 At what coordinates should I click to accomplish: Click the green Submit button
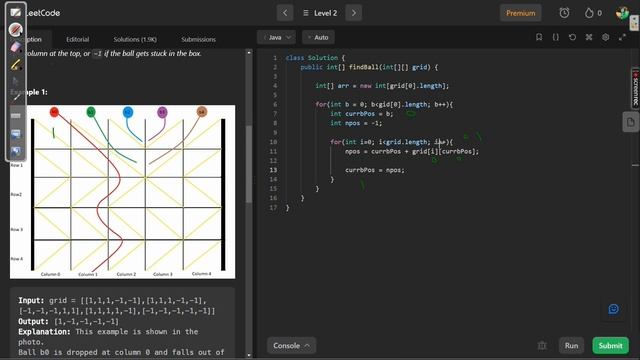[610, 346]
